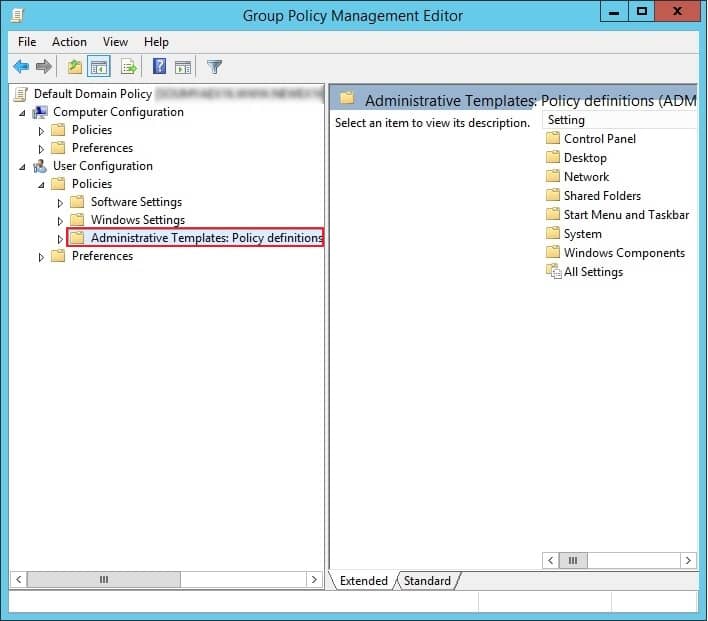Expand Preferences under User Configuration
The image size is (708, 621).
(41, 257)
